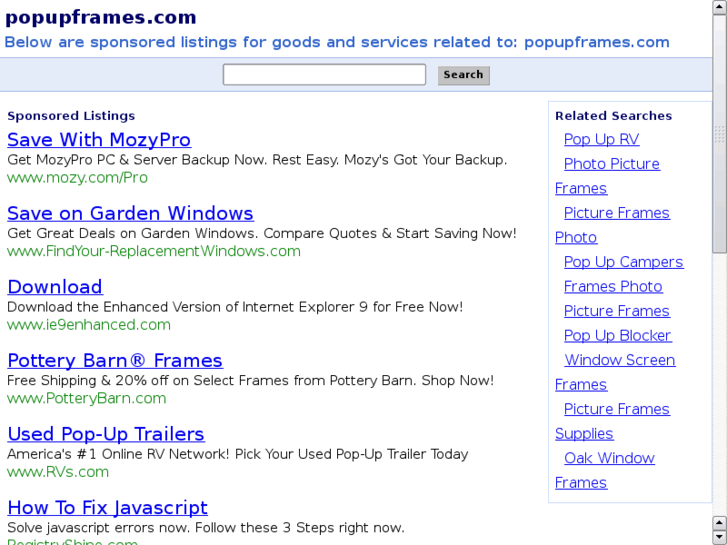Click the Sponsored Listings heading
727x545 pixels.
pos(71,115)
